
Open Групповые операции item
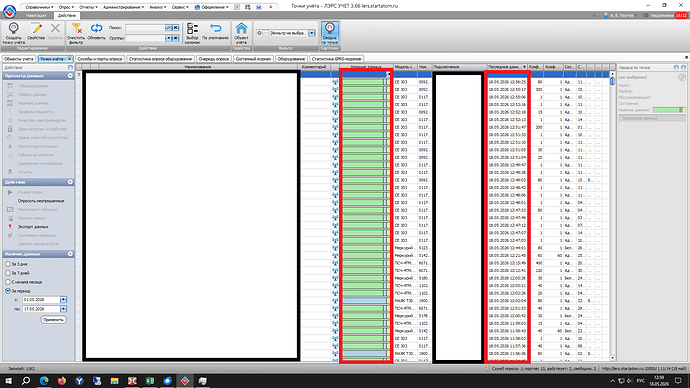[x=38, y=235]
